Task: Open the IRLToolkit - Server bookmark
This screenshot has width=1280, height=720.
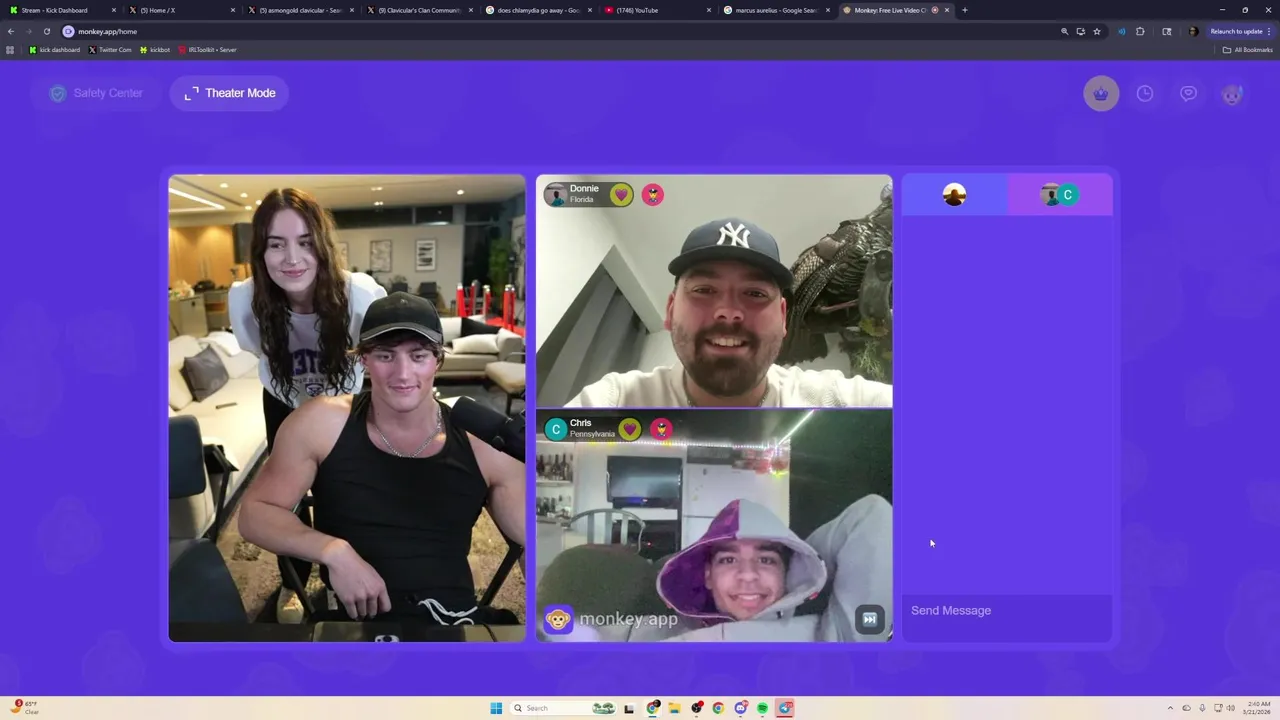Action: [x=207, y=49]
